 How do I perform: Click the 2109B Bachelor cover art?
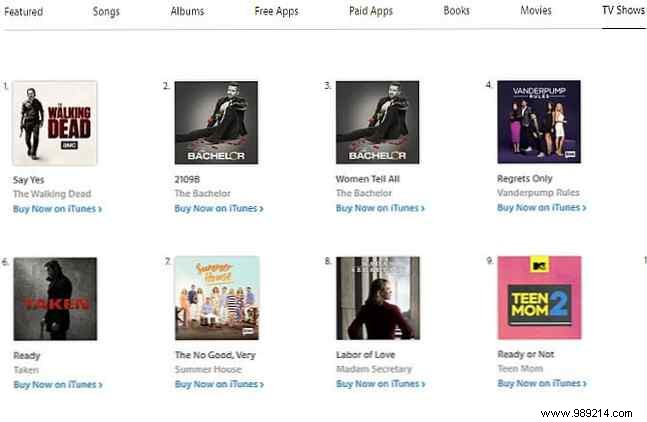pyautogui.click(x=216, y=122)
